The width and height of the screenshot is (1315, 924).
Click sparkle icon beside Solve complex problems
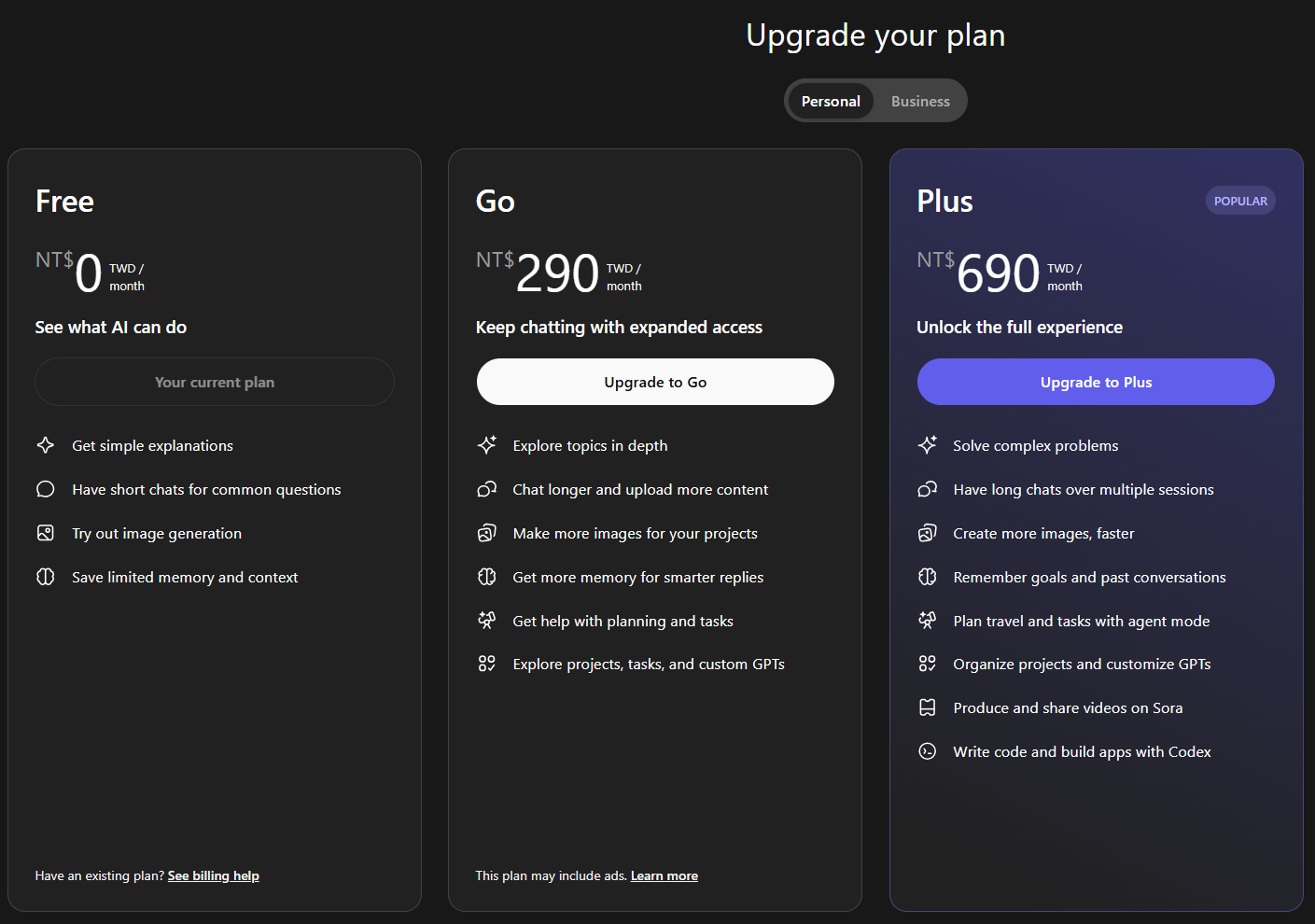click(x=927, y=445)
